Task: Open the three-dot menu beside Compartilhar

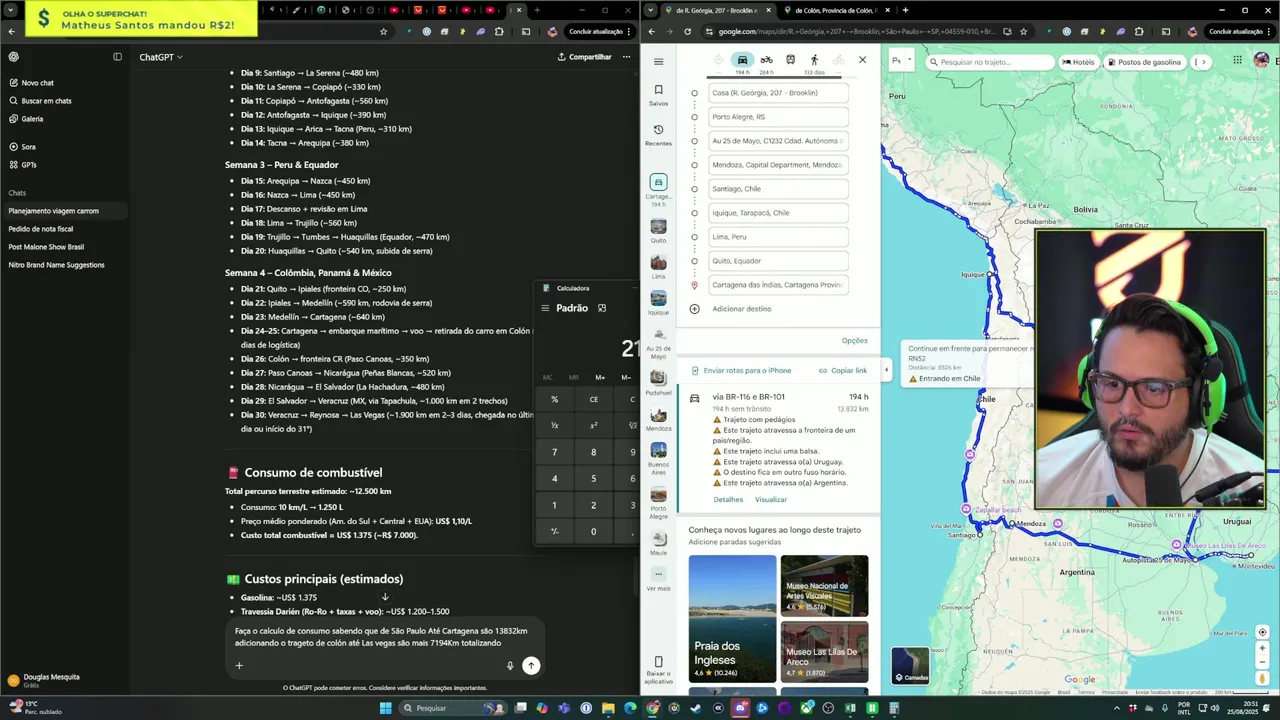Action: pos(626,57)
